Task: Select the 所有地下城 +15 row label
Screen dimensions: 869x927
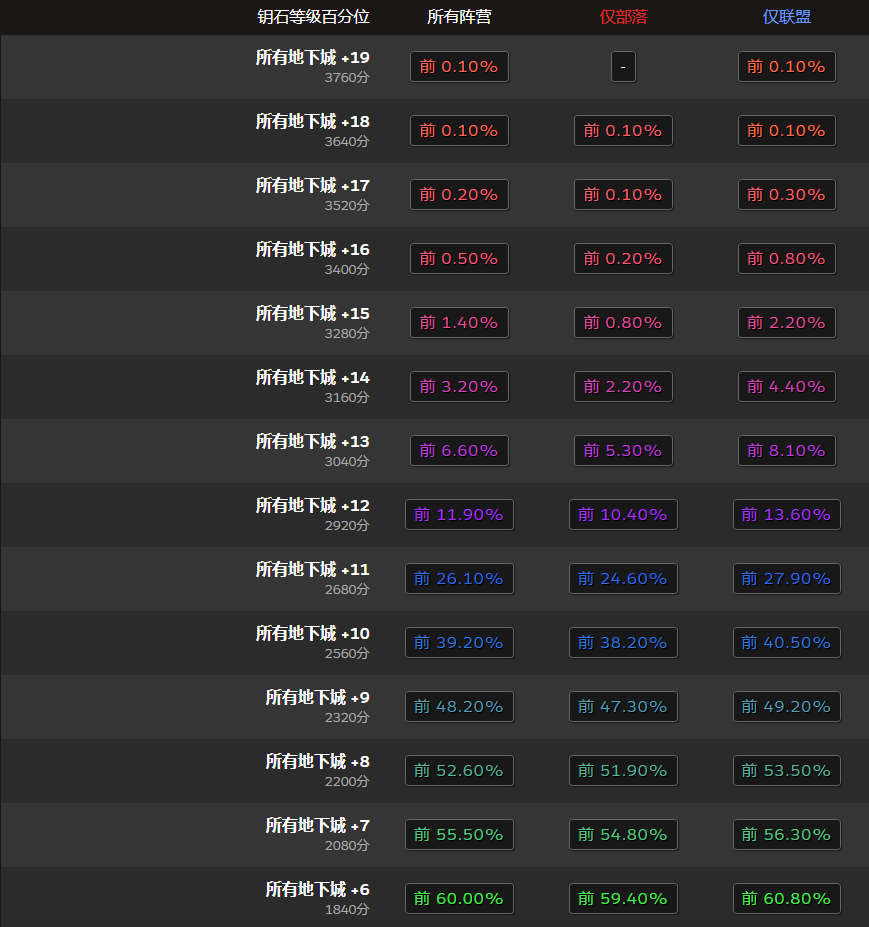Action: click(312, 313)
